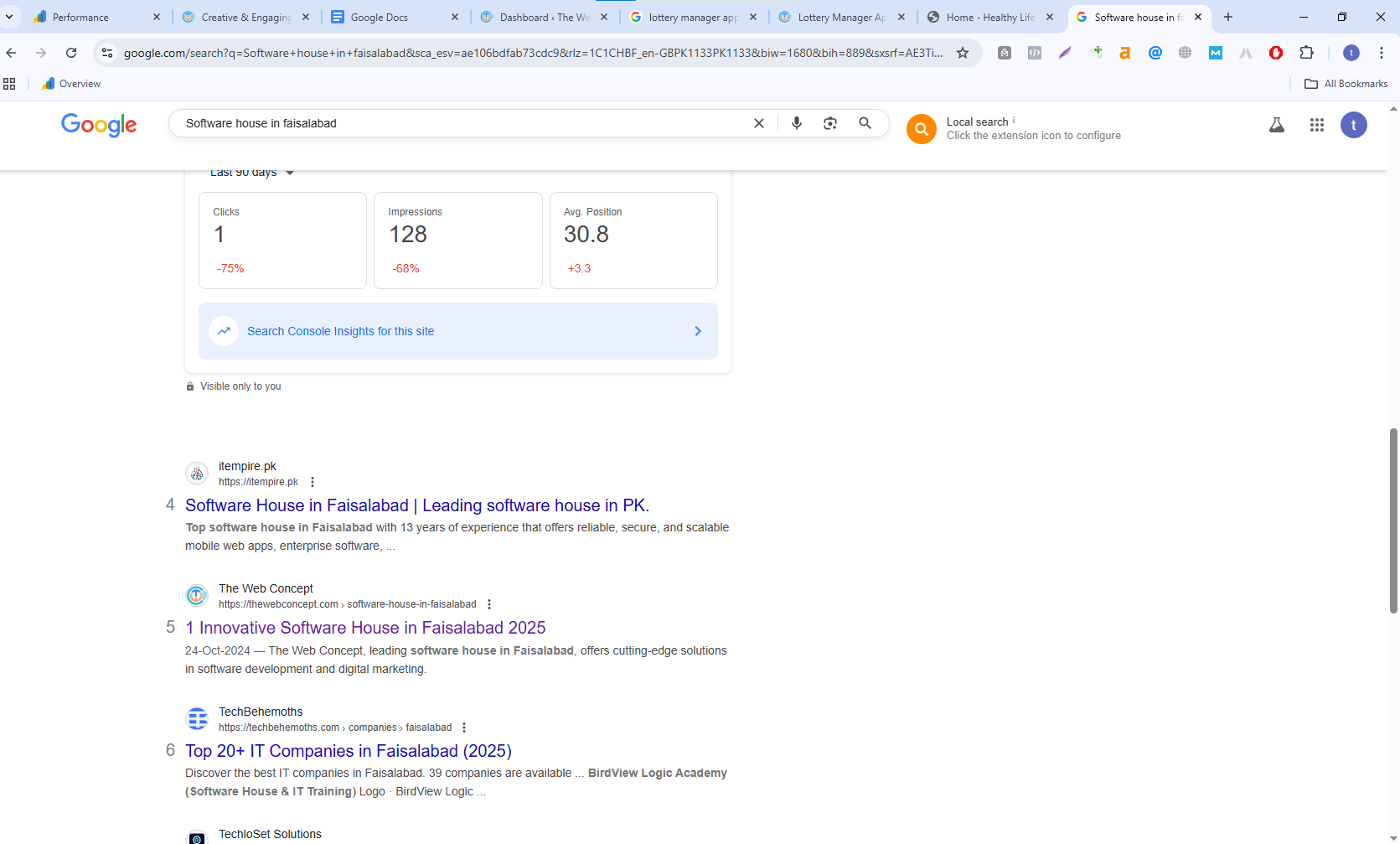Image resolution: width=1400 pixels, height=844 pixels.
Task: Click the blue @ extension icon
Action: [x=1155, y=53]
